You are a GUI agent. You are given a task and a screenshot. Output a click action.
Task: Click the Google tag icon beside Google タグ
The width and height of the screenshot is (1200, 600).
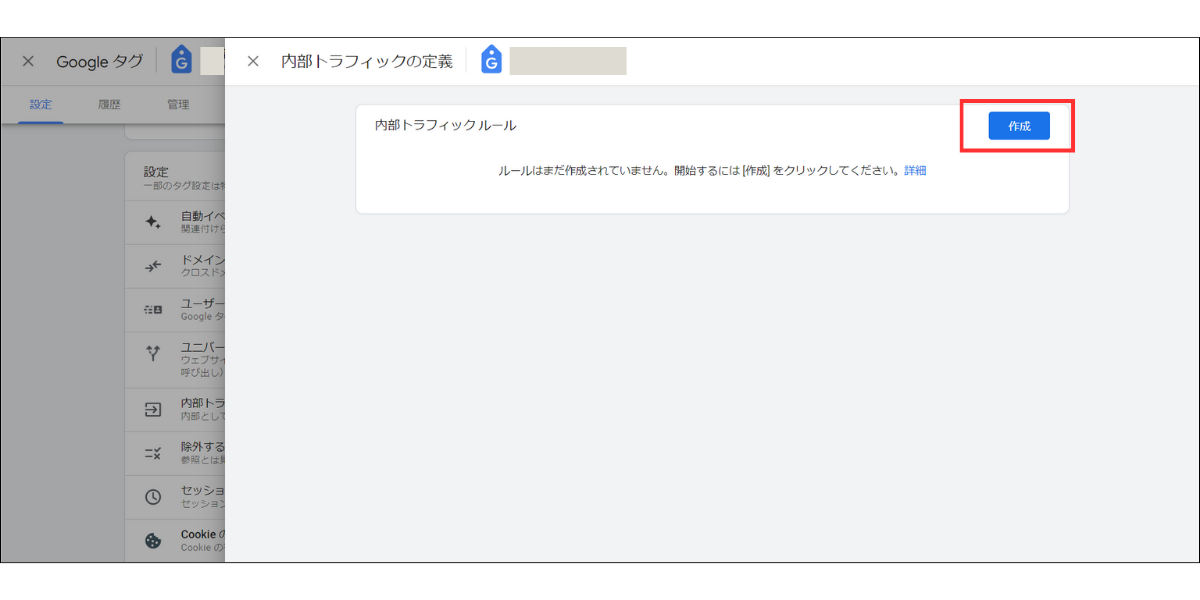pyautogui.click(x=181, y=61)
